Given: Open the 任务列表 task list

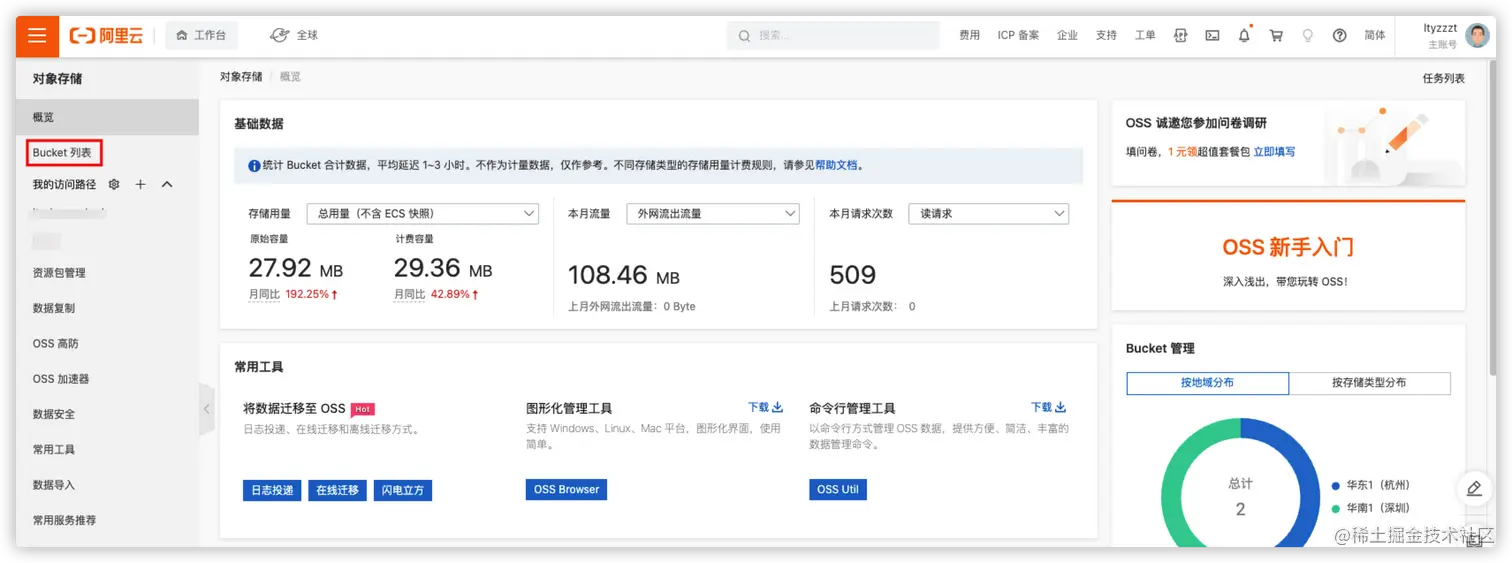Looking at the screenshot, I should click(1444, 78).
